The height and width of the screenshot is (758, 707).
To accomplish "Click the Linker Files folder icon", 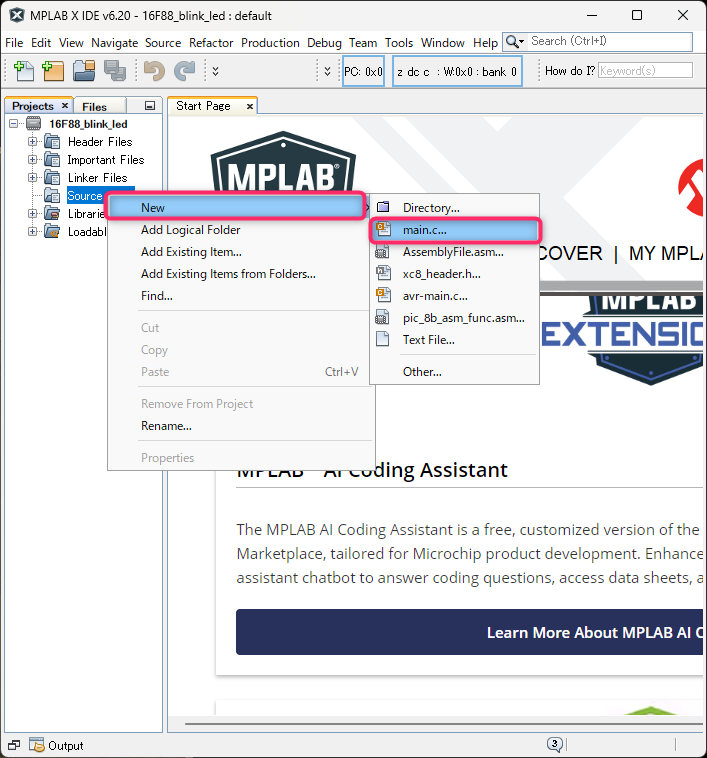I will 52,177.
